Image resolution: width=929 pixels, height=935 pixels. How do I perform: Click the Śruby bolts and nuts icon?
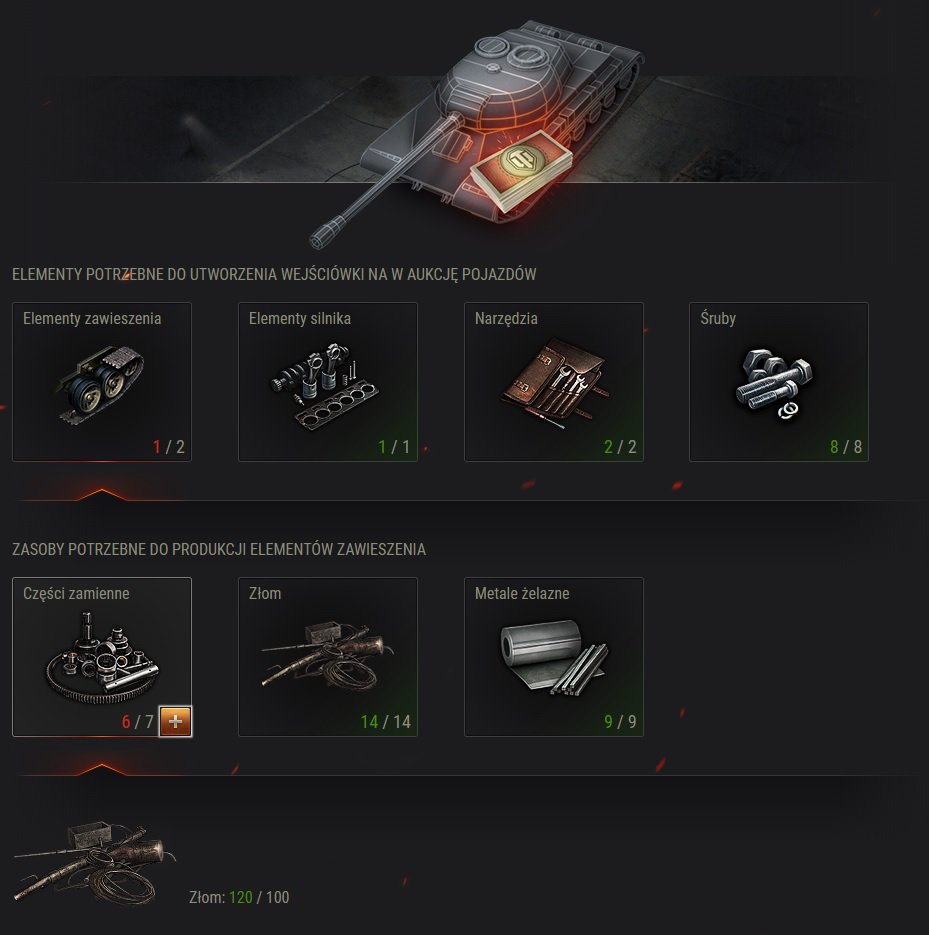coord(775,383)
